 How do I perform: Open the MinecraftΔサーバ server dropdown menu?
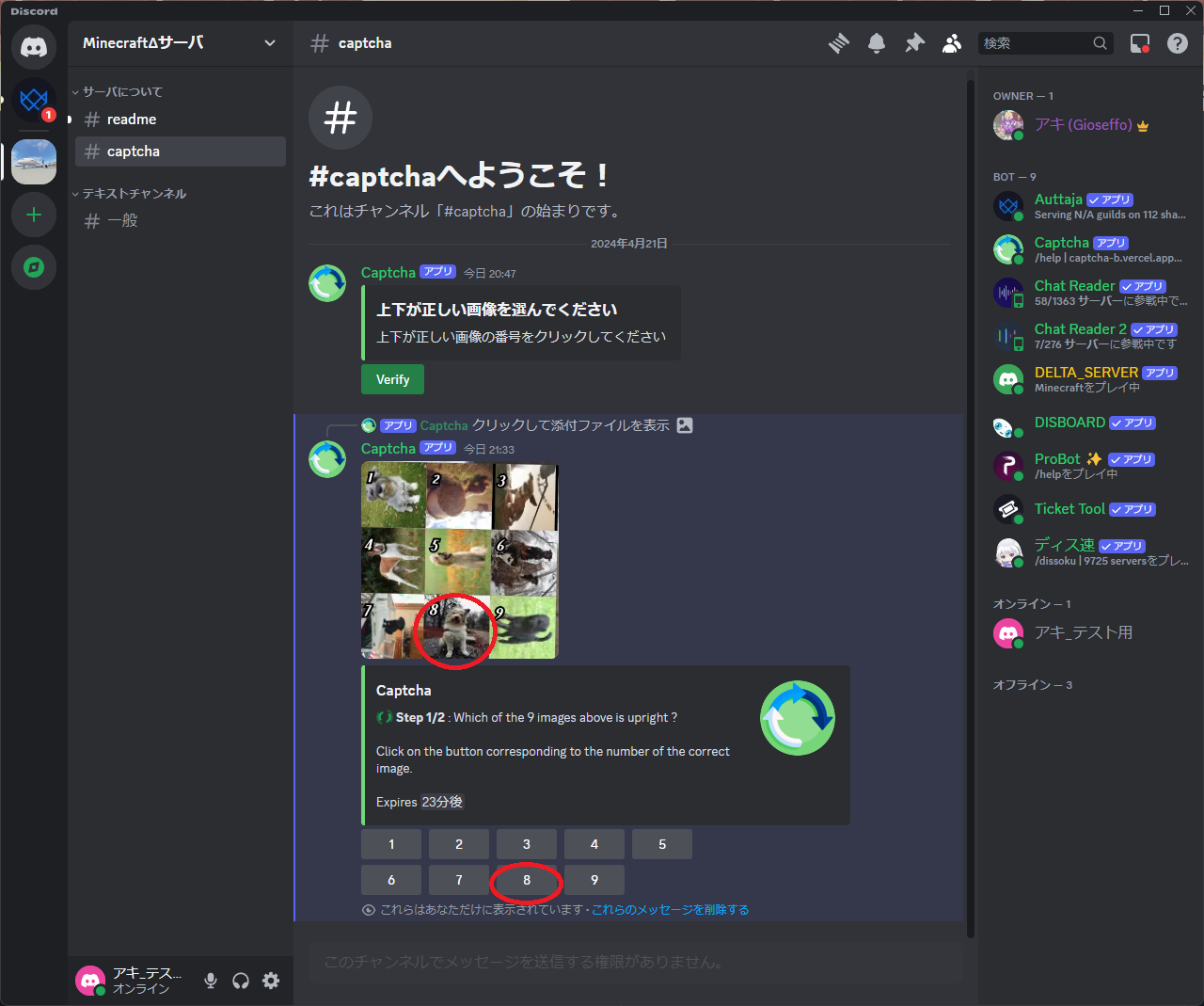[180, 43]
